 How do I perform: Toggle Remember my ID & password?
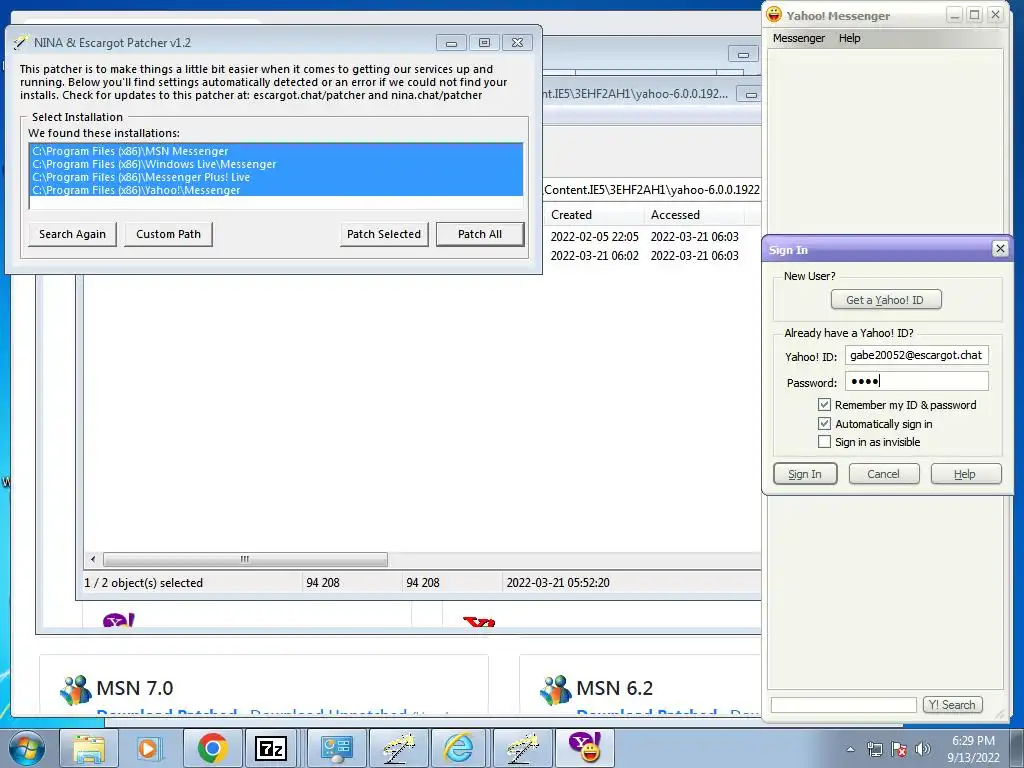(x=824, y=405)
